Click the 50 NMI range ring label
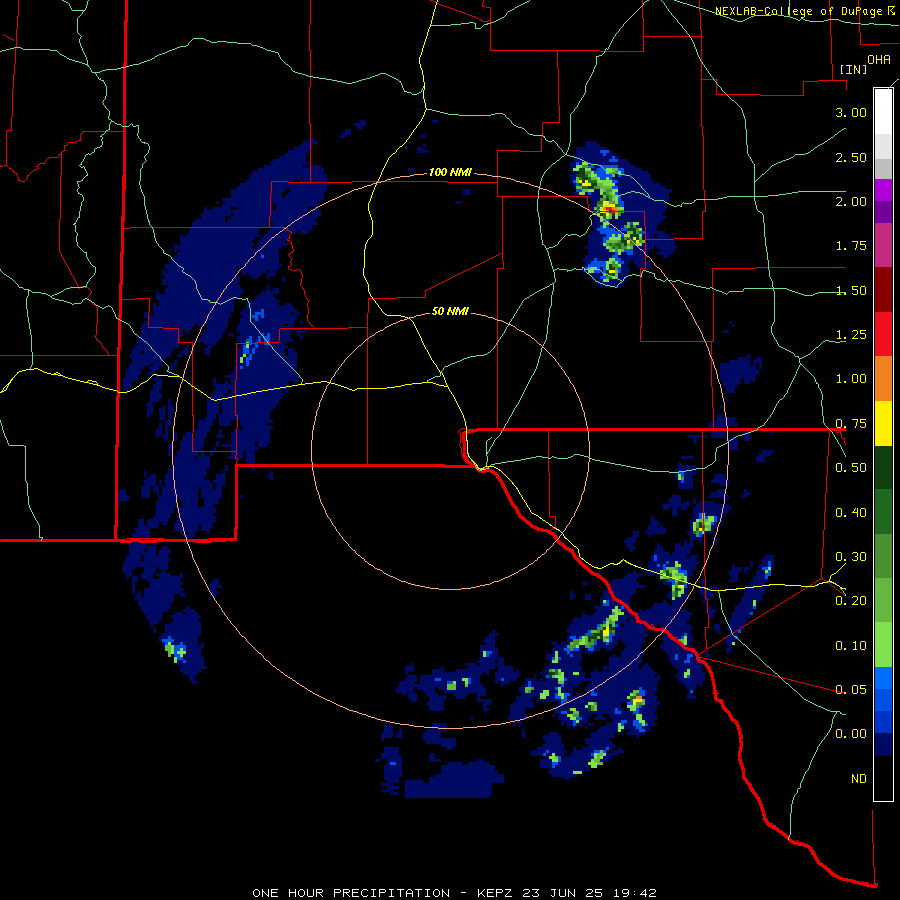Image resolution: width=900 pixels, height=900 pixels. (450, 311)
